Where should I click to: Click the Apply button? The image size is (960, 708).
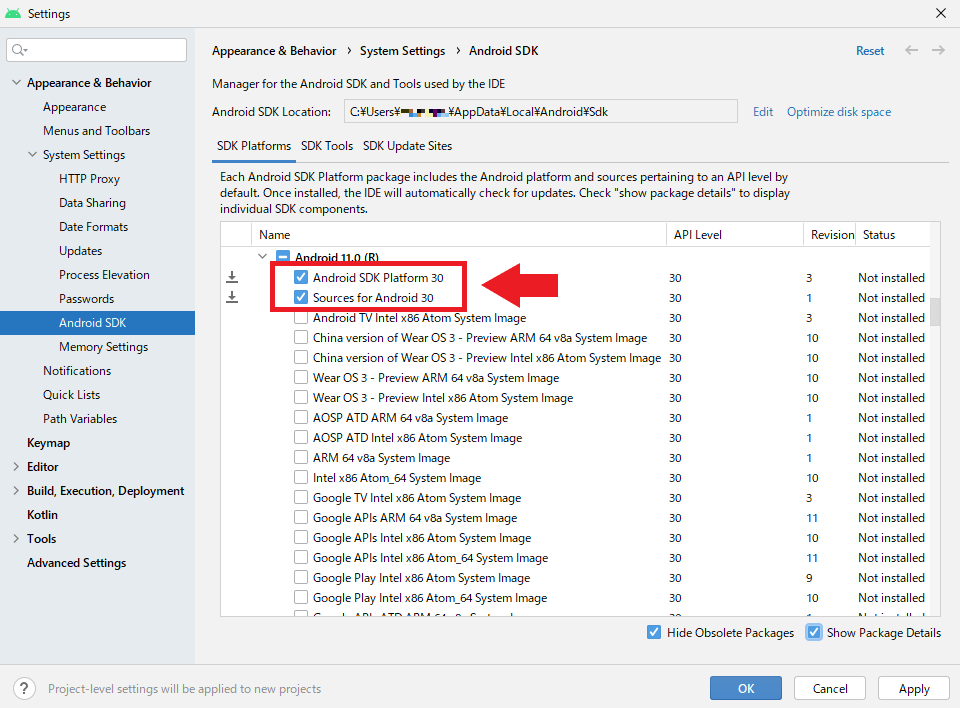913,688
